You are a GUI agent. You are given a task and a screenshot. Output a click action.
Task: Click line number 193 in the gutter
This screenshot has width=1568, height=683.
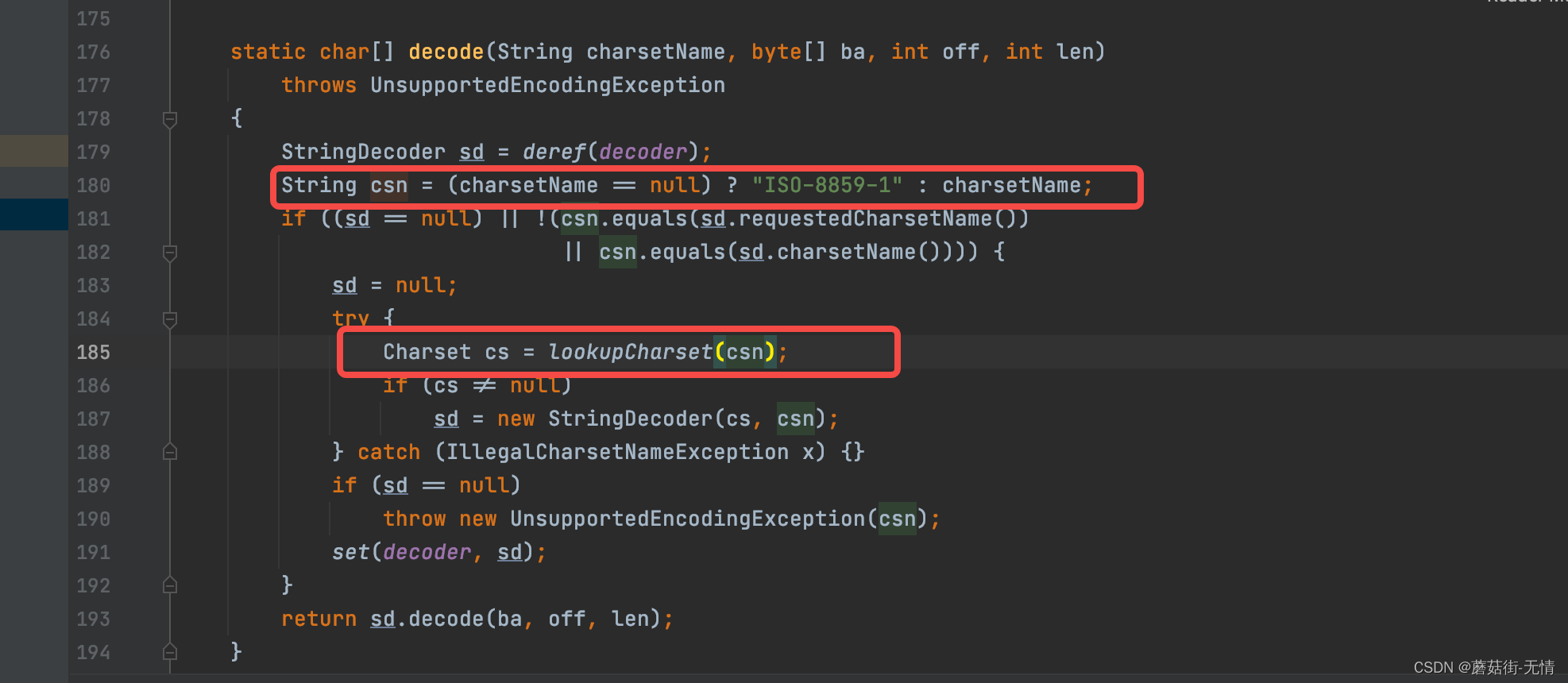[93, 619]
